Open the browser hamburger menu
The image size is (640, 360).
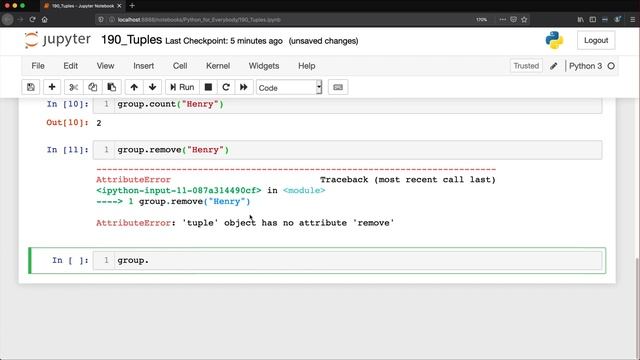(632, 19)
